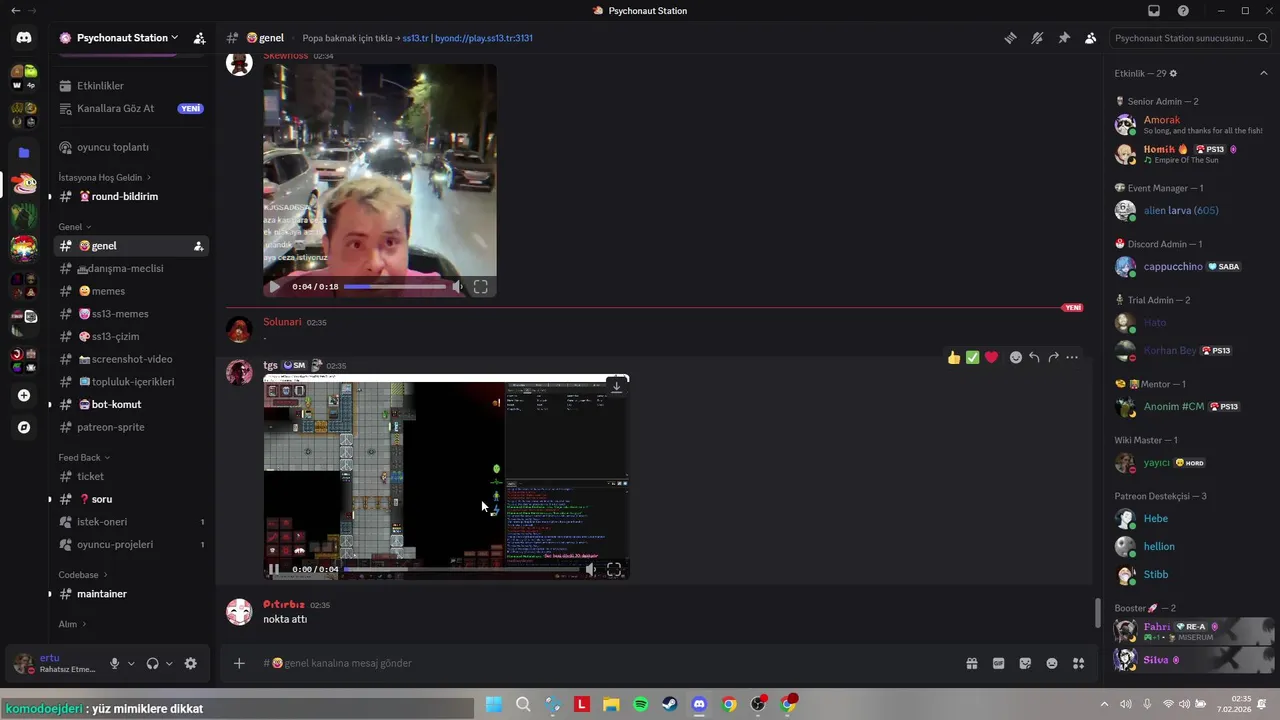Click invite icon on genel channel row

click(198, 246)
